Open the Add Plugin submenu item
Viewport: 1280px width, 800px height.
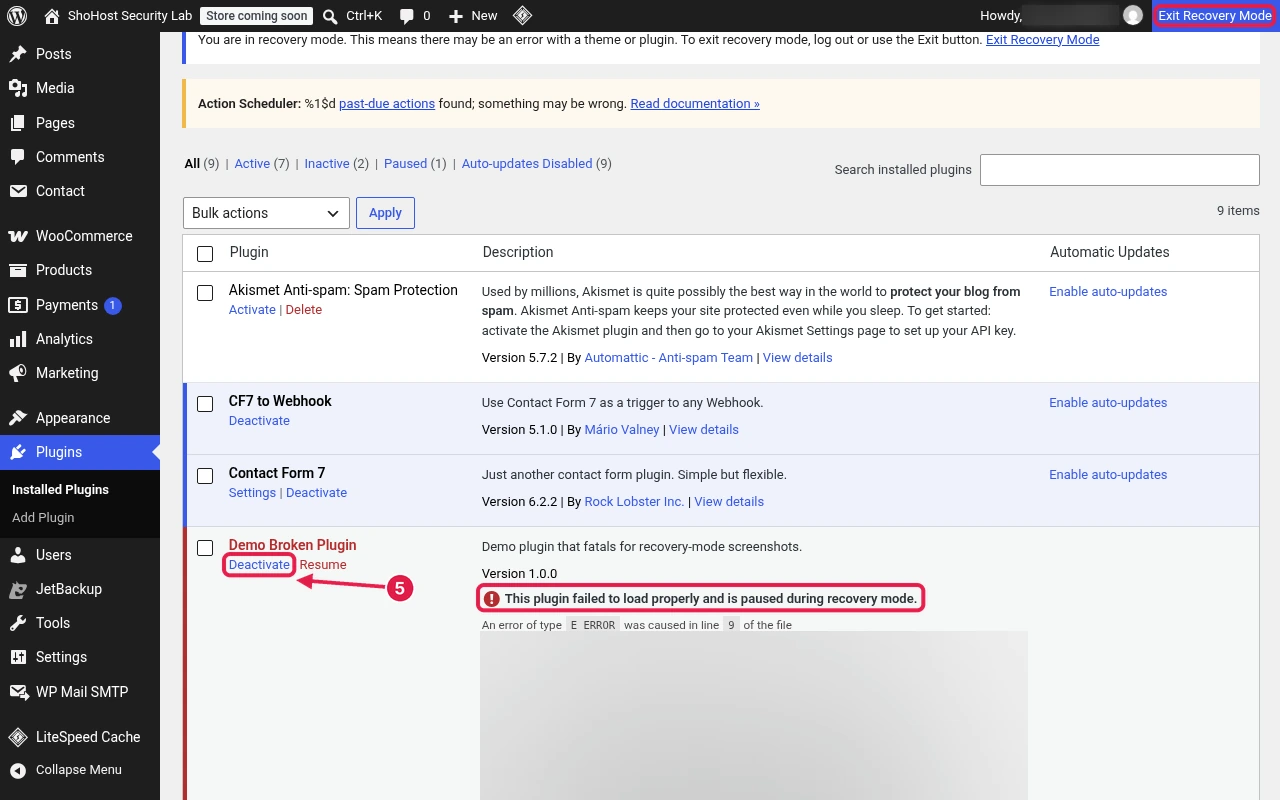(x=43, y=517)
